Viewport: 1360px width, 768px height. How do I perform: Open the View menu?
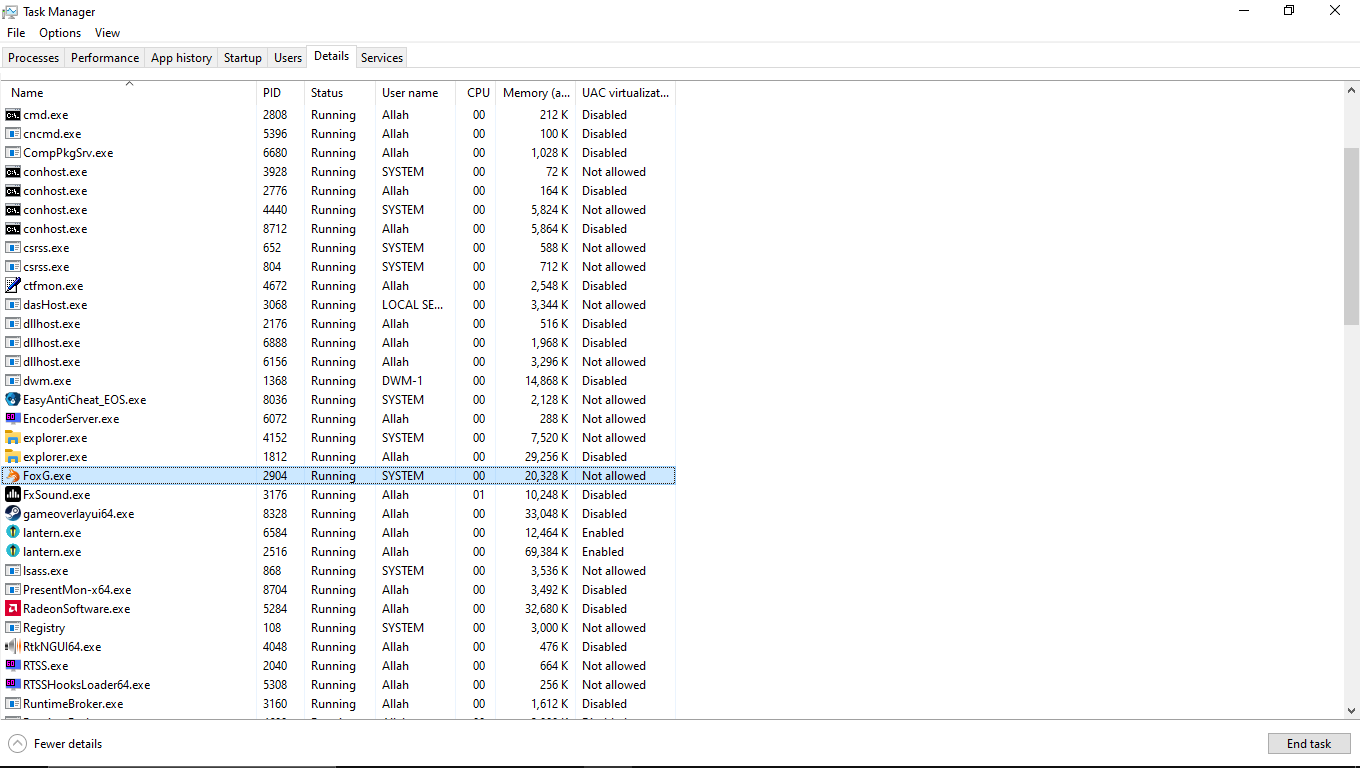[x=107, y=33]
